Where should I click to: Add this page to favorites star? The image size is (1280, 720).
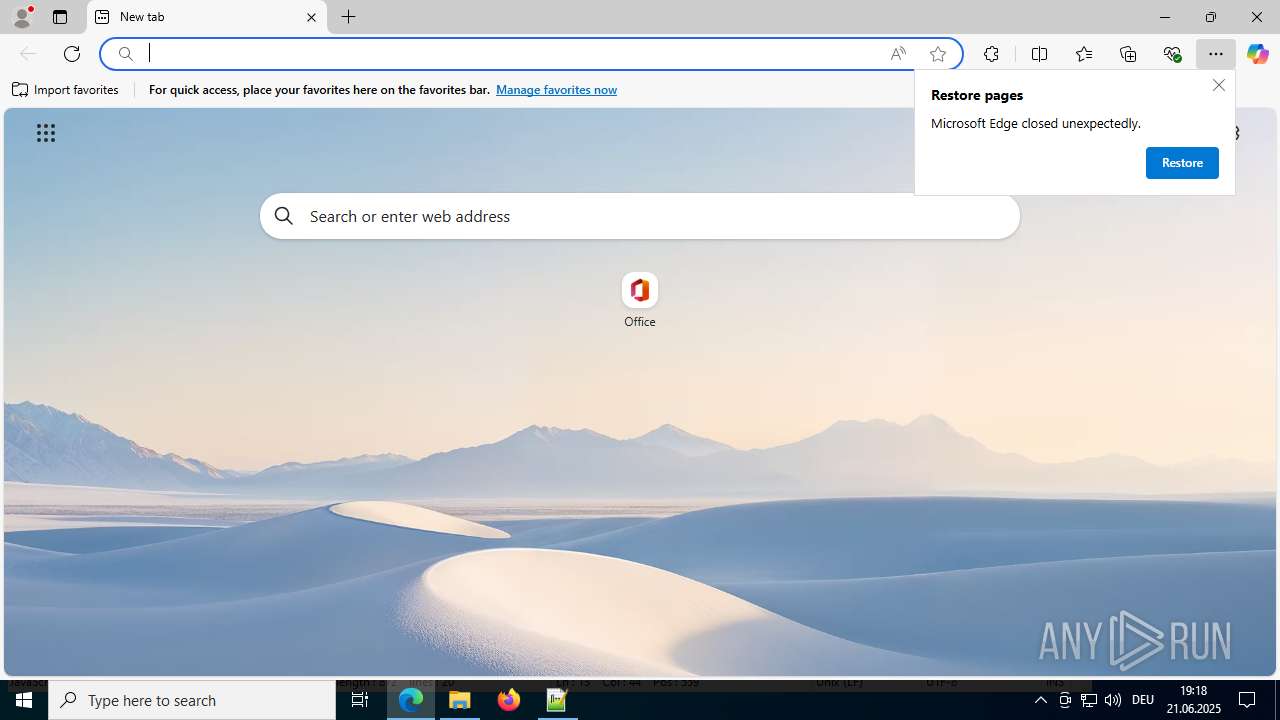[x=938, y=54]
